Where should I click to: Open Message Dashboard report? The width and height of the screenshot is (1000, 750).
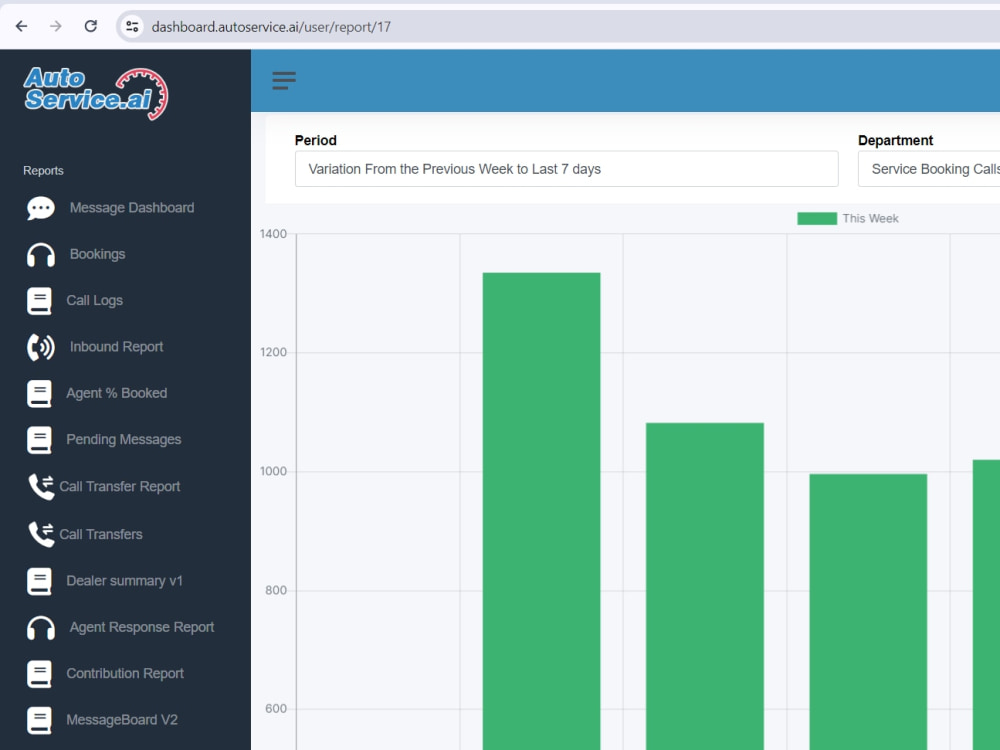pyautogui.click(x=132, y=208)
